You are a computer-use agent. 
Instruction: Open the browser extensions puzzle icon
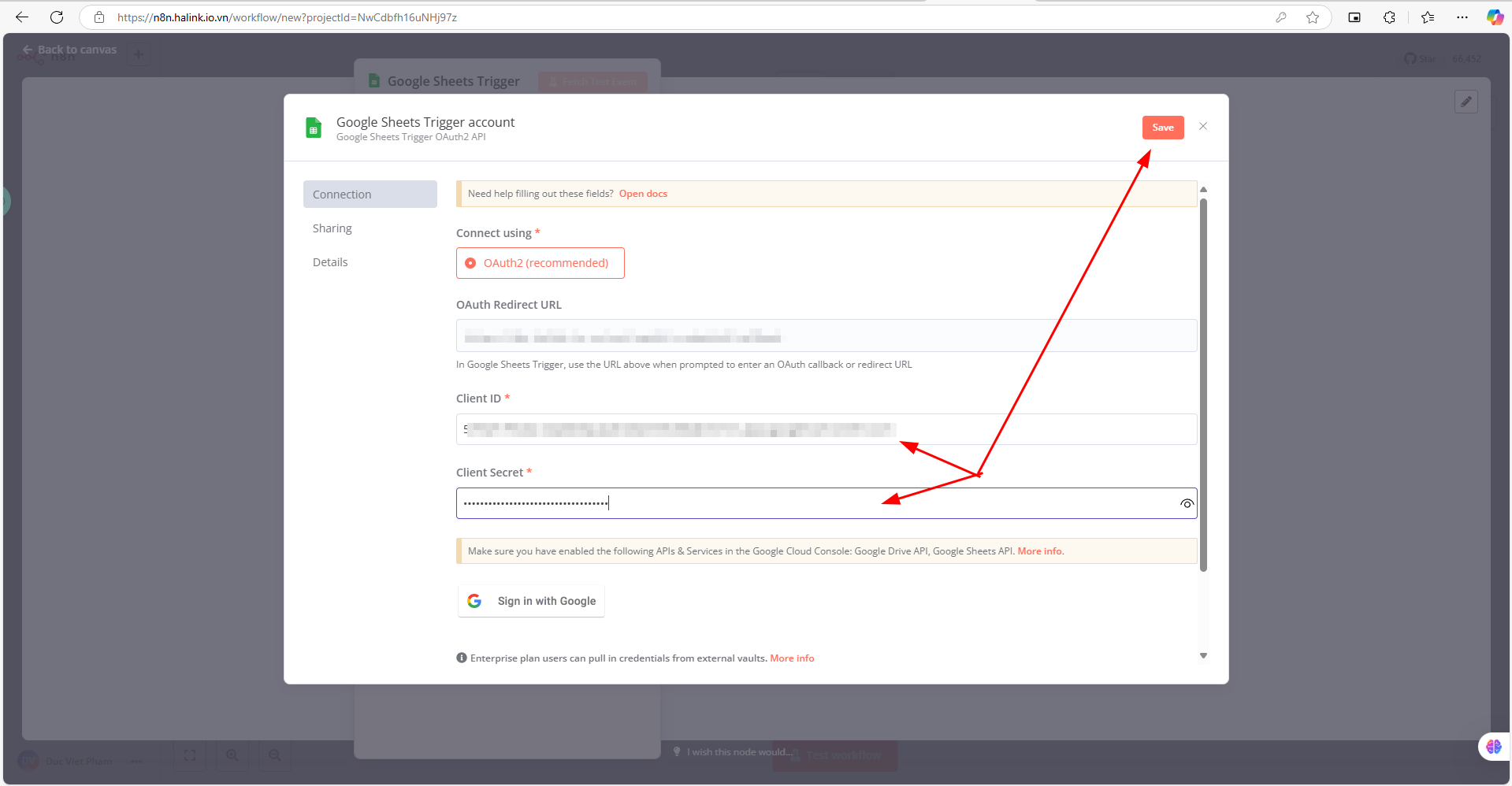(x=1389, y=17)
